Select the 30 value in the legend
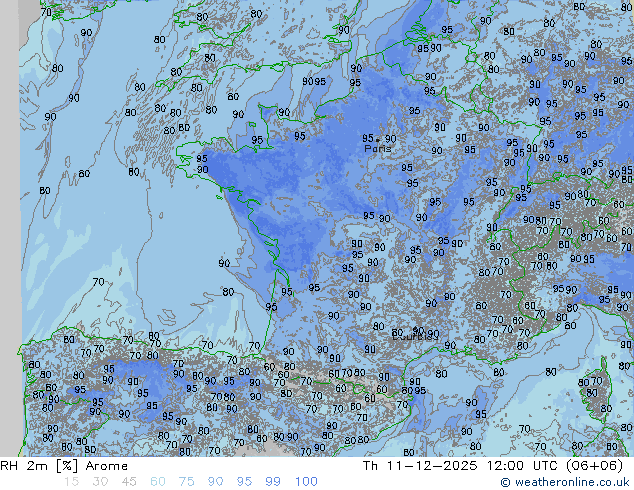 100,482
